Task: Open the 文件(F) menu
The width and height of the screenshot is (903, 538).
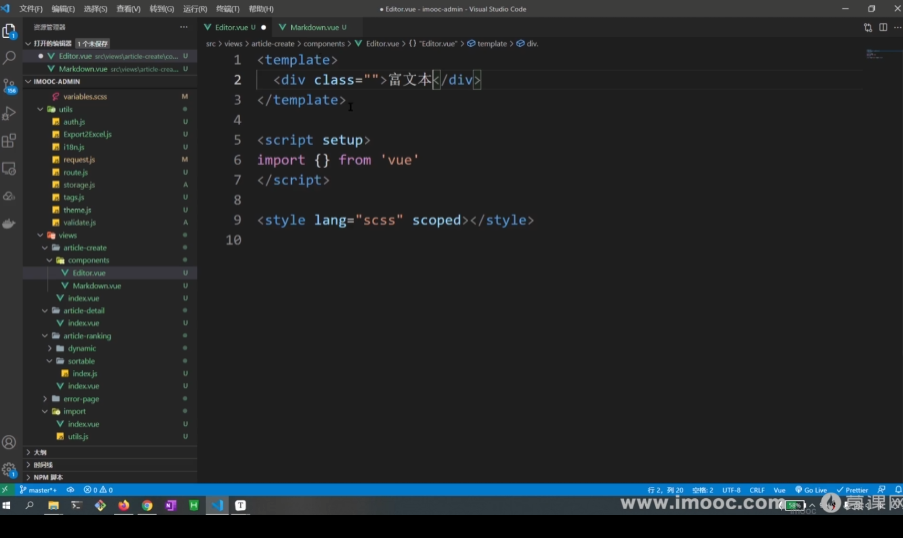Action: [31, 9]
